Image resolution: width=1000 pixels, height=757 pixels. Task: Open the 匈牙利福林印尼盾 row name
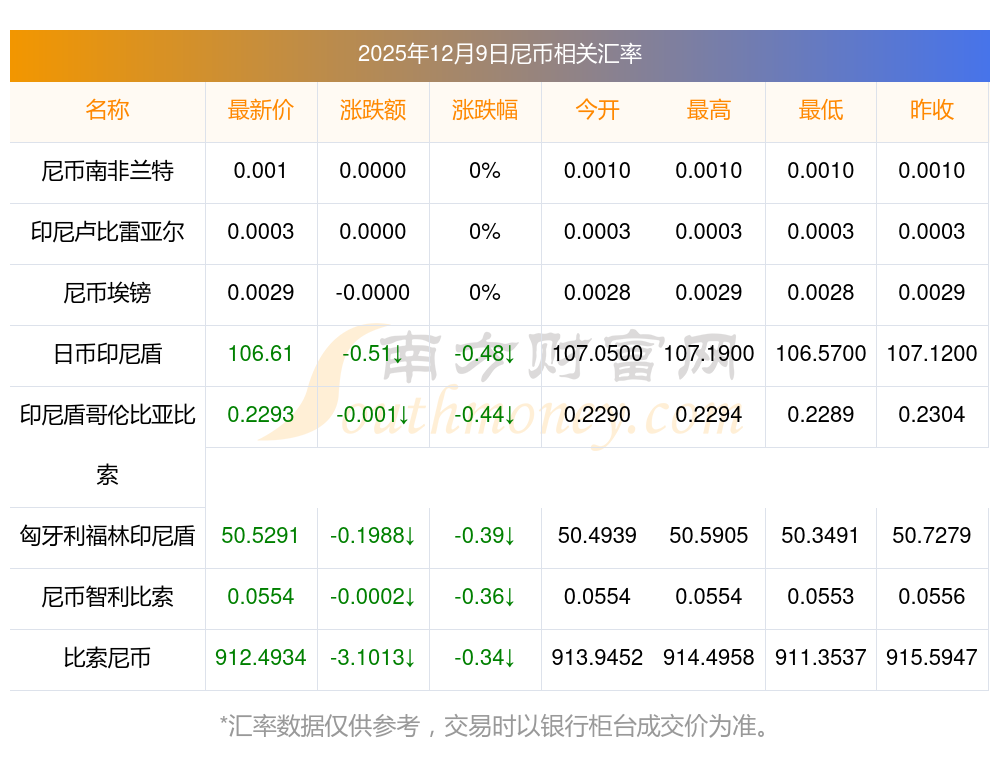coord(107,536)
